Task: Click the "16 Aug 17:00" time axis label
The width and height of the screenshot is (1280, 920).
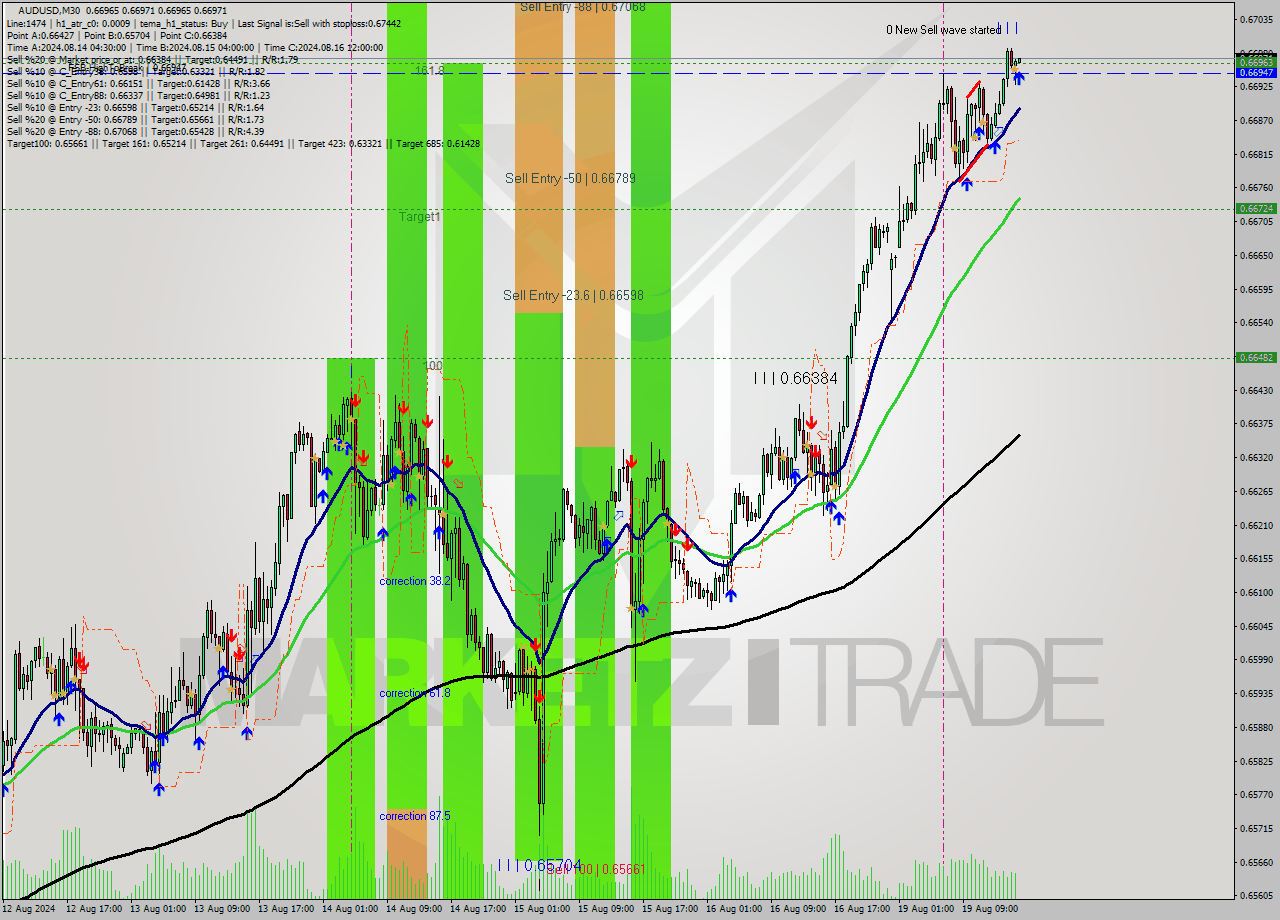Action: 862,909
